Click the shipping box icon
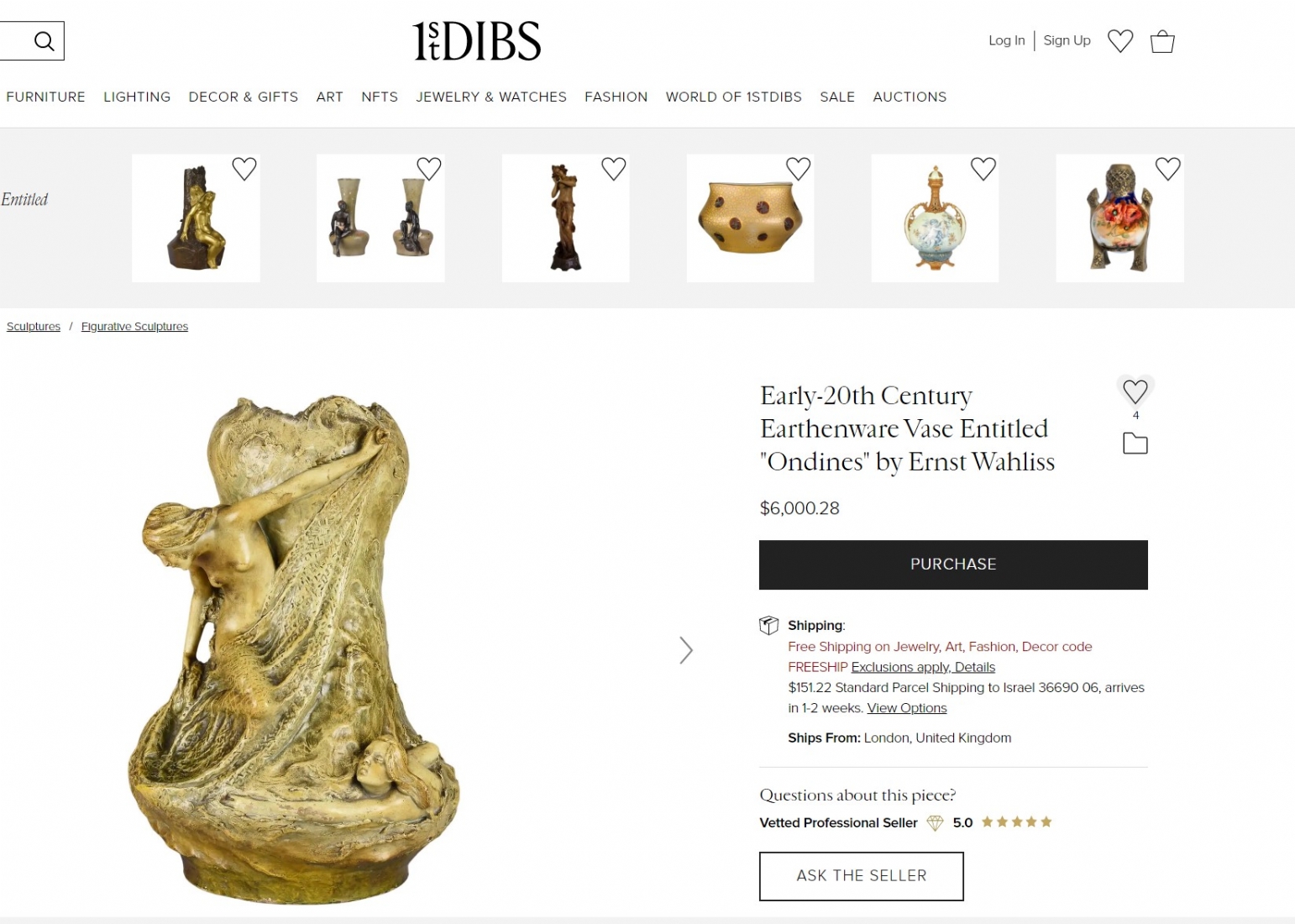The width and height of the screenshot is (1295, 924). [x=768, y=625]
